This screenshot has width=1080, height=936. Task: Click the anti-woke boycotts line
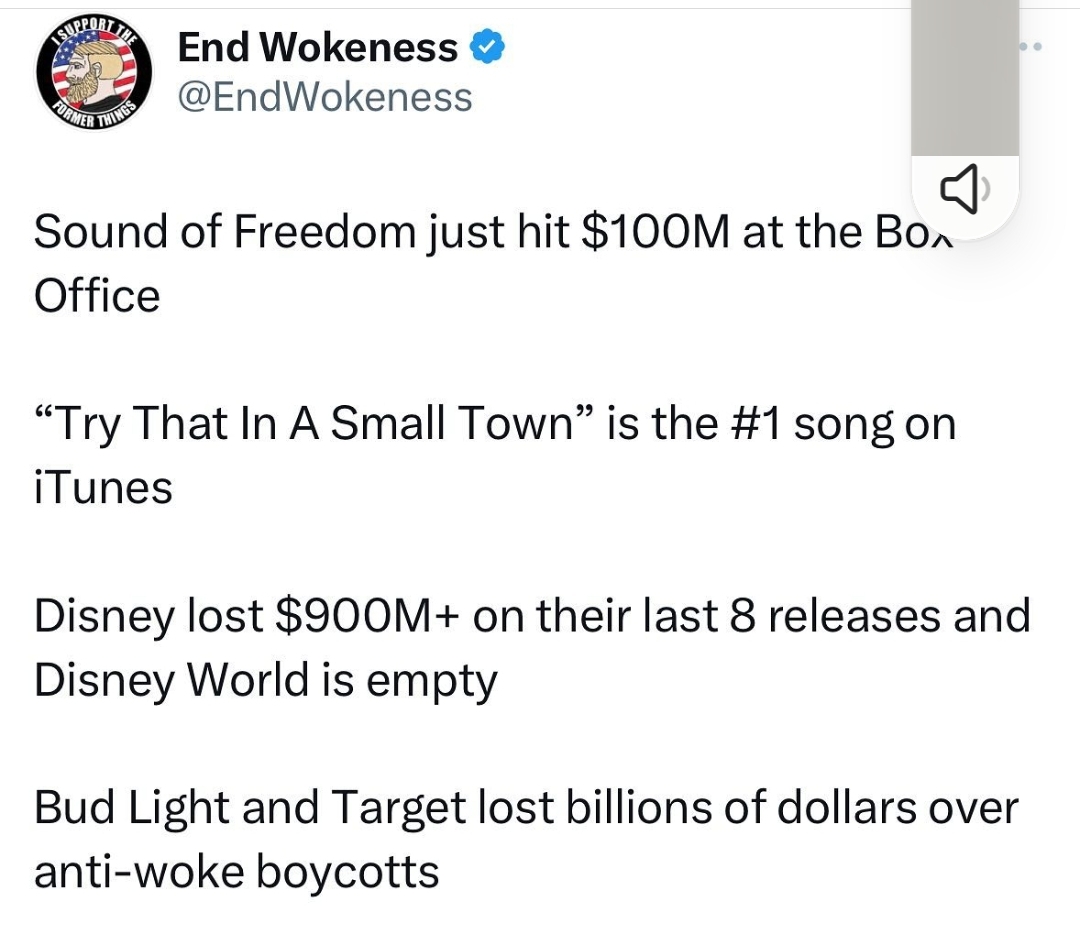coord(236,872)
